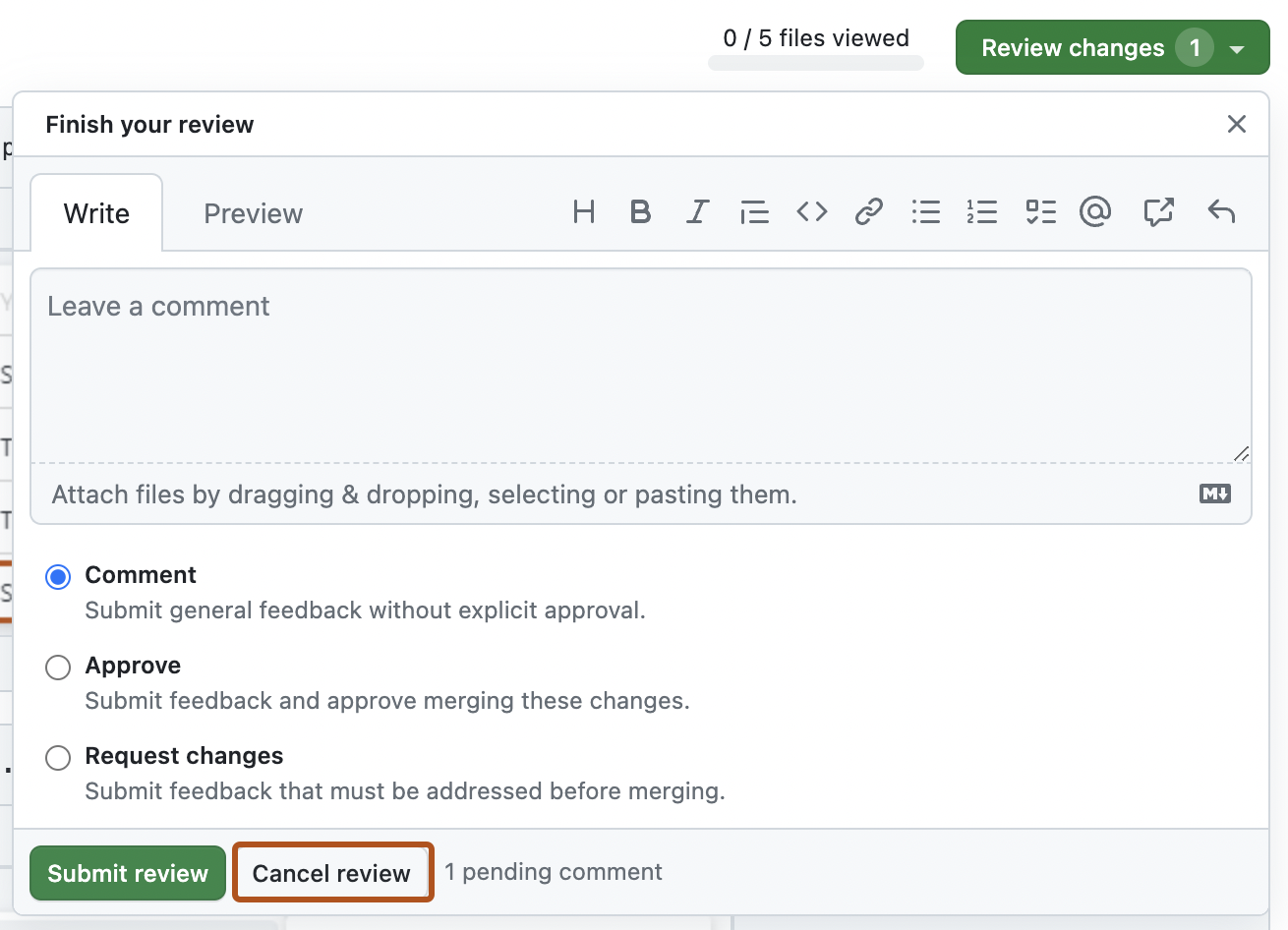Select the Comment radio option

coord(58,577)
